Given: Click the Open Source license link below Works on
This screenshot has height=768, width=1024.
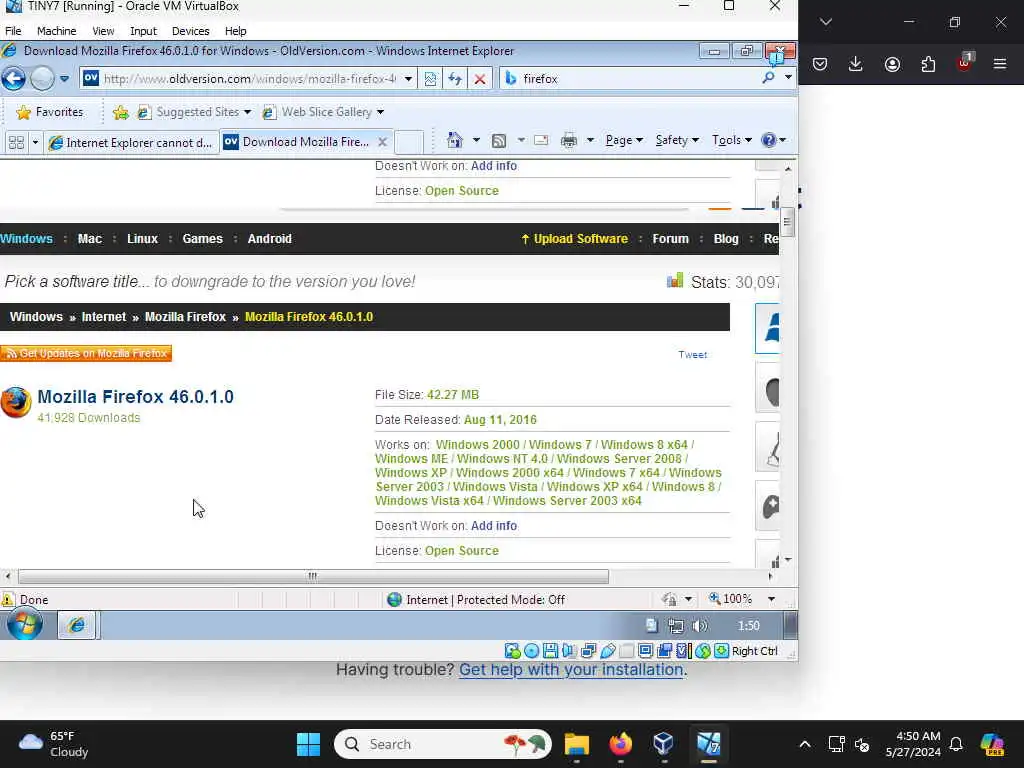Looking at the screenshot, I should pyautogui.click(x=462, y=551).
